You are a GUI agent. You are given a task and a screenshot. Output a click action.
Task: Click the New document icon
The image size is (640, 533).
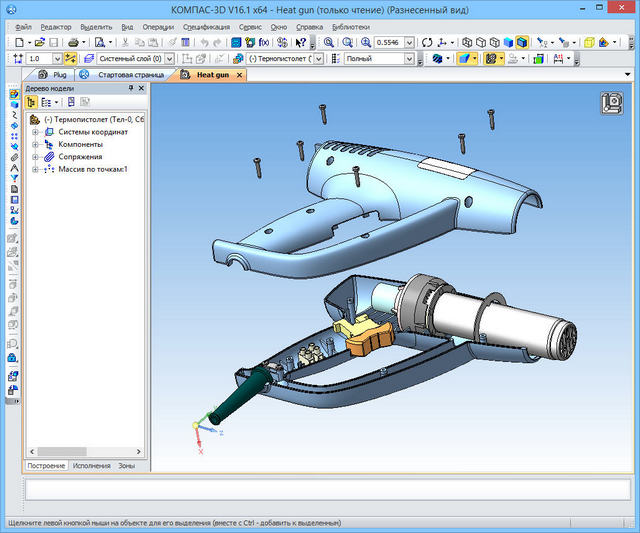point(21,43)
